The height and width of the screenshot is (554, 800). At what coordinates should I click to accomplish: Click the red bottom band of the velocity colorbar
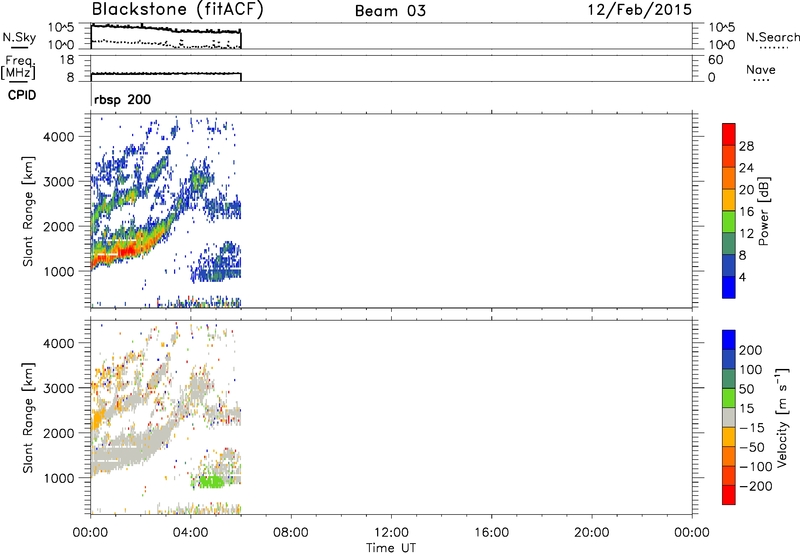pos(729,495)
